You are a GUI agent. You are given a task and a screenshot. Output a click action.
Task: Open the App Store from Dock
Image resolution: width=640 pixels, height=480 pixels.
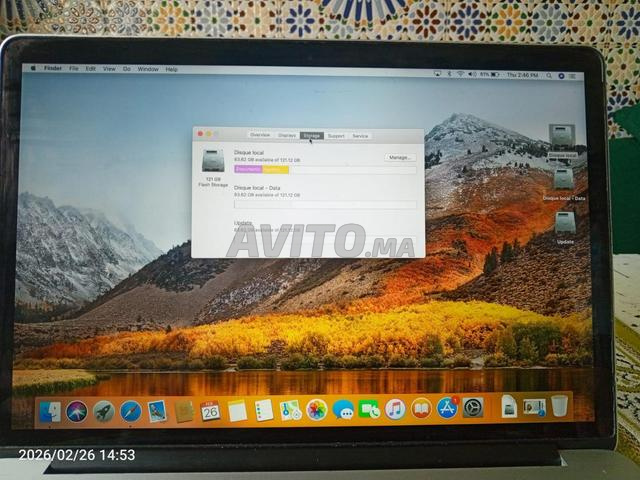pyautogui.click(x=447, y=407)
